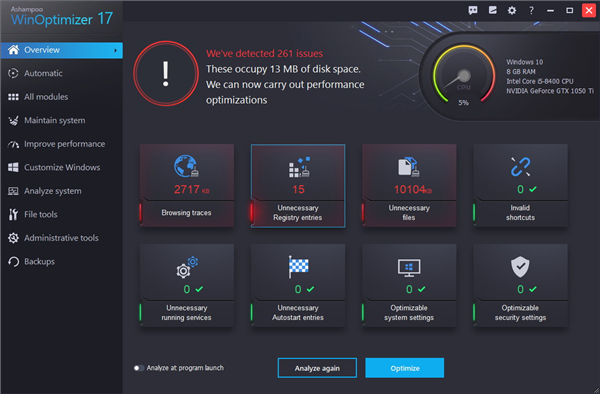Click the Backups circular arrow icon

(13, 262)
